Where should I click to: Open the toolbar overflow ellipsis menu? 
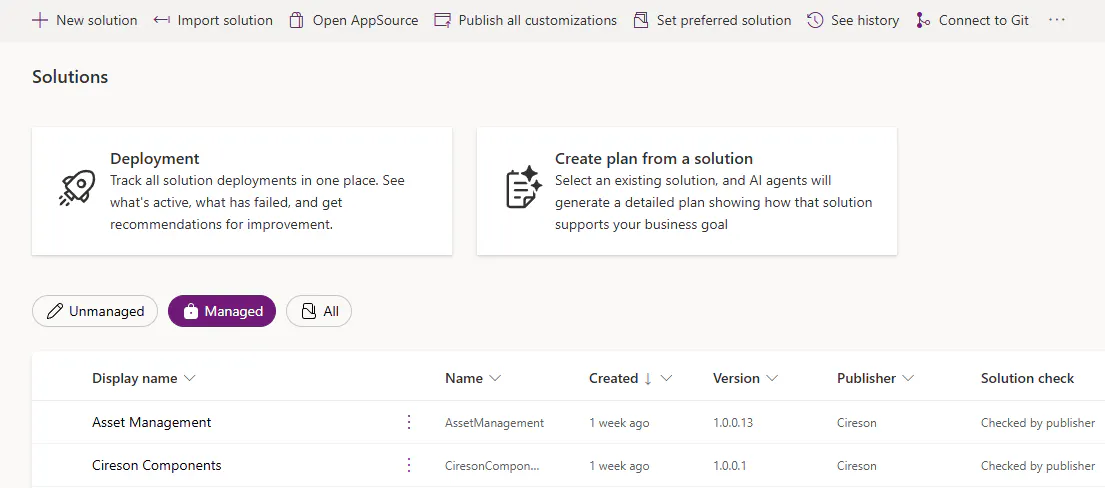pyautogui.click(x=1057, y=20)
